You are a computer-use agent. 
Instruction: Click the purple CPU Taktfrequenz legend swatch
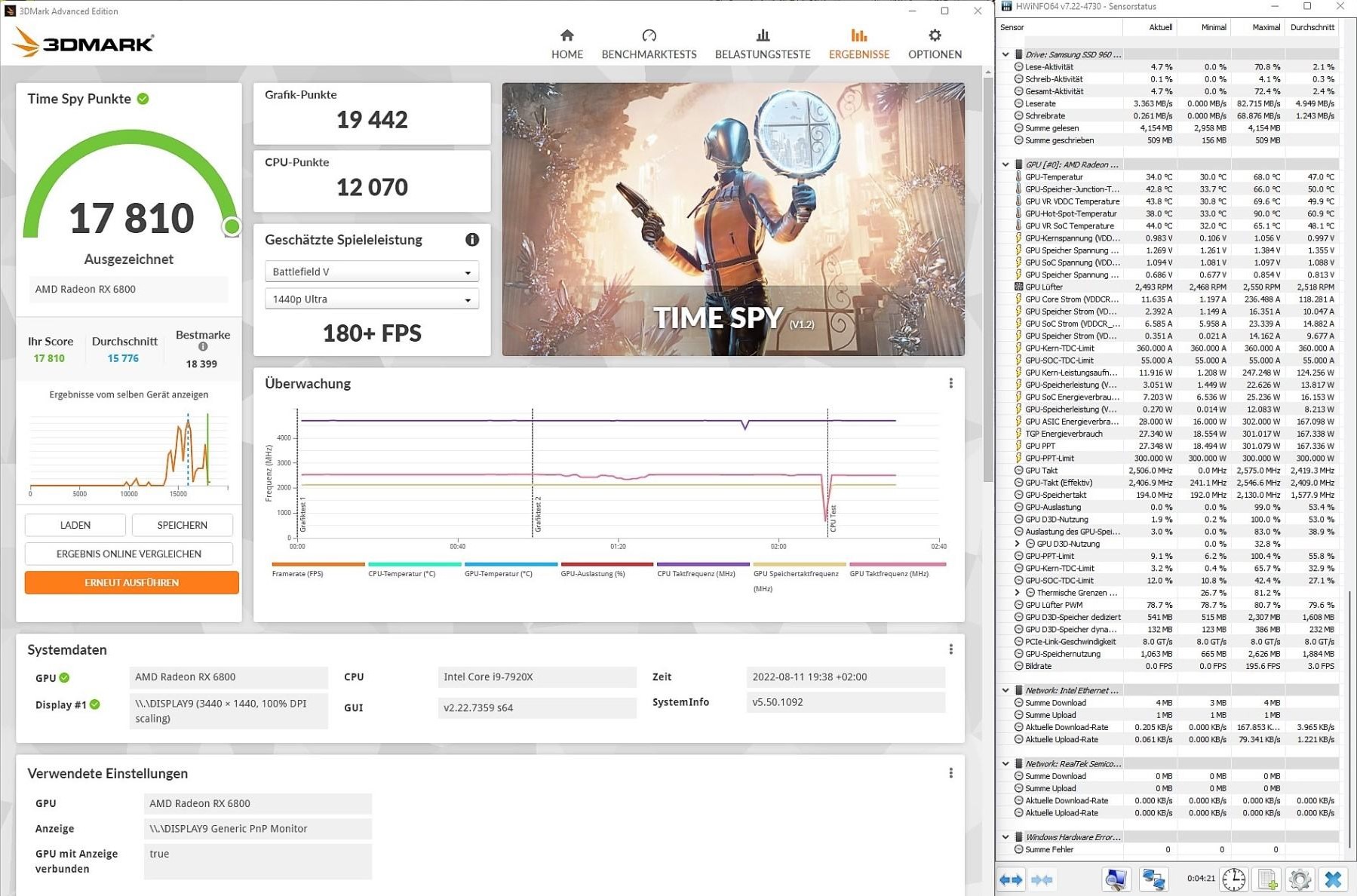703,564
